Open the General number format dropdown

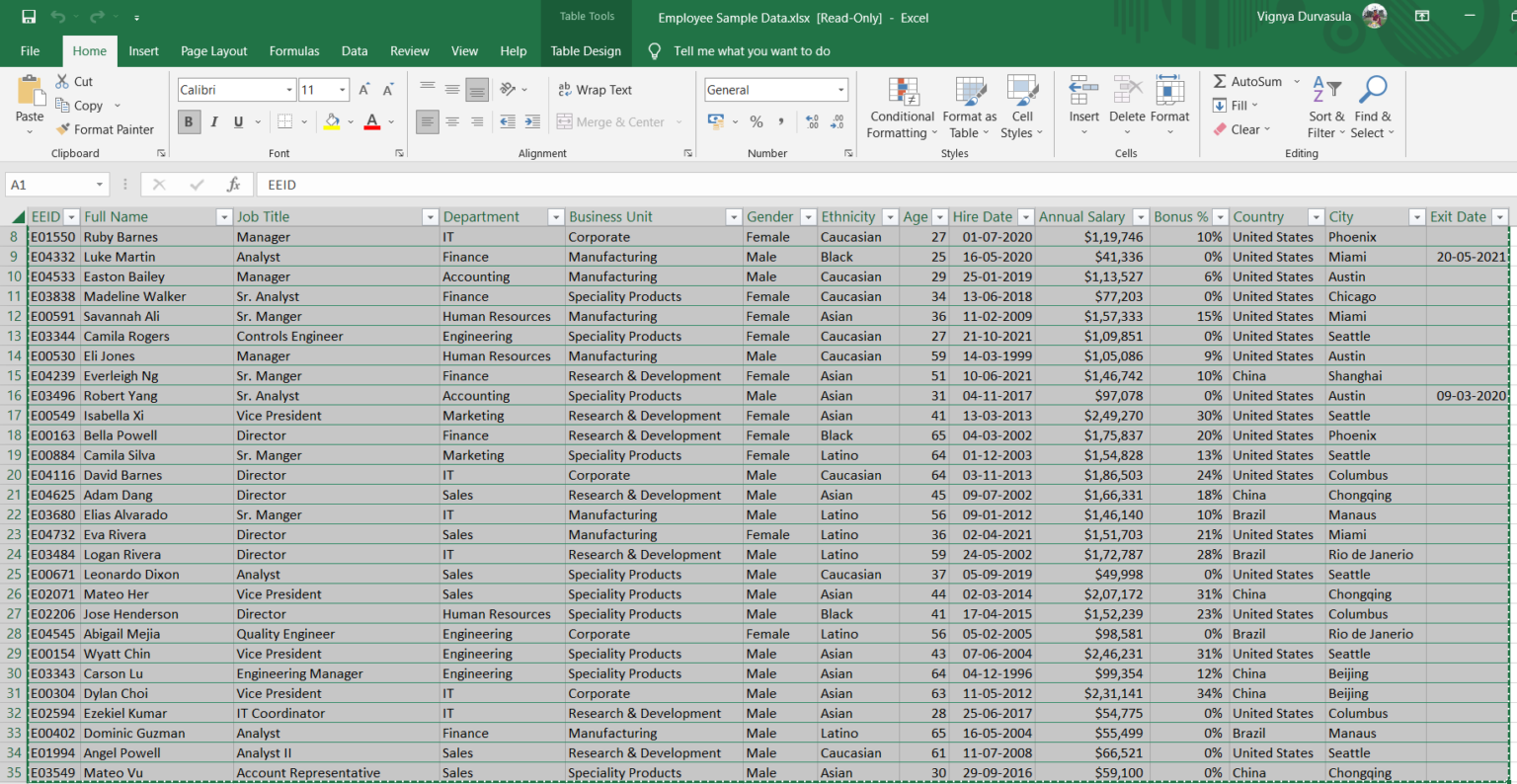point(841,90)
